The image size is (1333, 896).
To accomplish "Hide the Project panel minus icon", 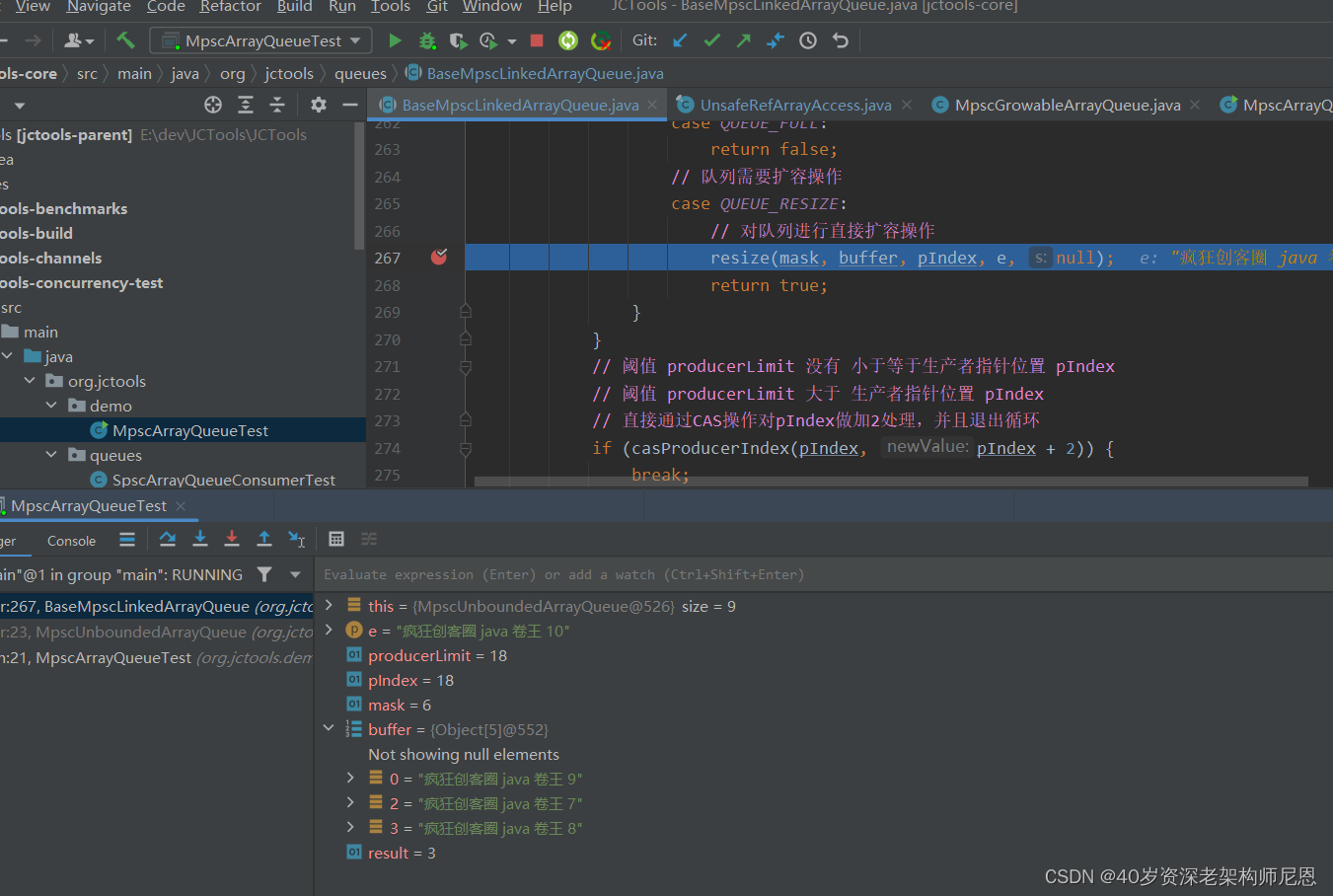I will tap(349, 105).
